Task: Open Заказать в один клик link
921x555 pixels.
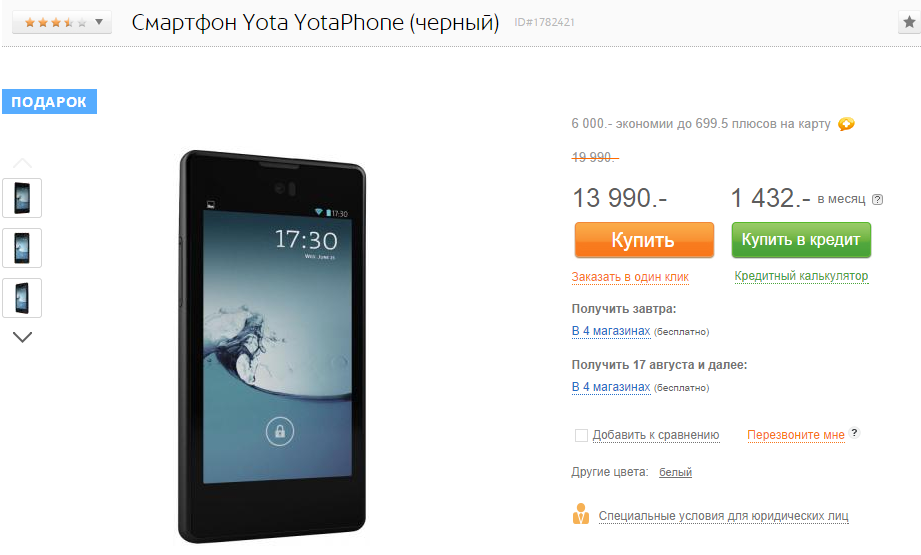Action: pyautogui.click(x=630, y=277)
